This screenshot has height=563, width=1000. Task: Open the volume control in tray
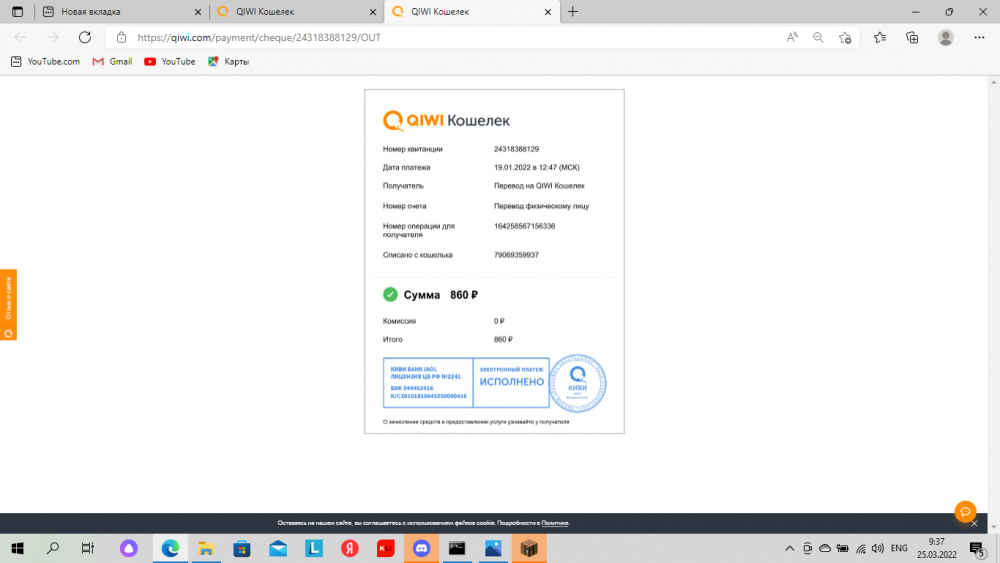click(x=878, y=548)
